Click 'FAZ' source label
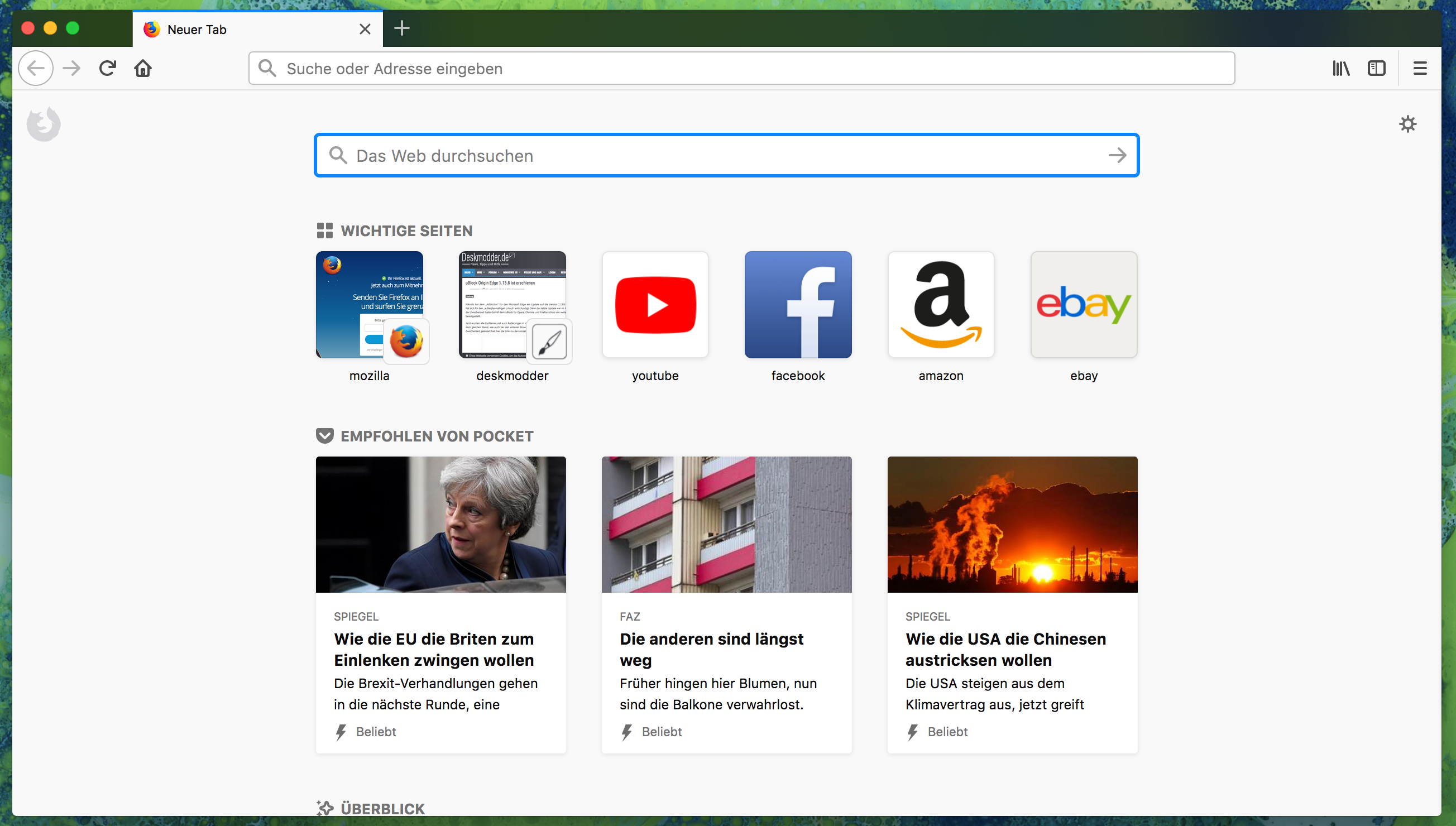Viewport: 1456px width, 826px height. click(630, 617)
